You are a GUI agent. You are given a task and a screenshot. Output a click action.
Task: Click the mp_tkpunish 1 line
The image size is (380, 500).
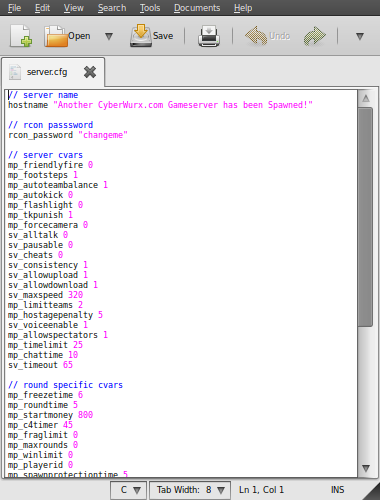40,215
